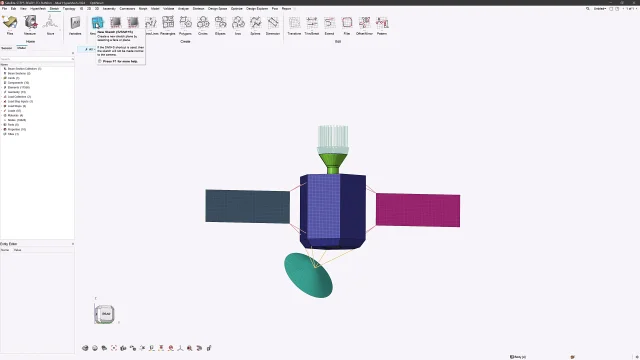The width and height of the screenshot is (640, 360).
Task: Select Beam Section Collectors in the browser
Action: [24, 69]
